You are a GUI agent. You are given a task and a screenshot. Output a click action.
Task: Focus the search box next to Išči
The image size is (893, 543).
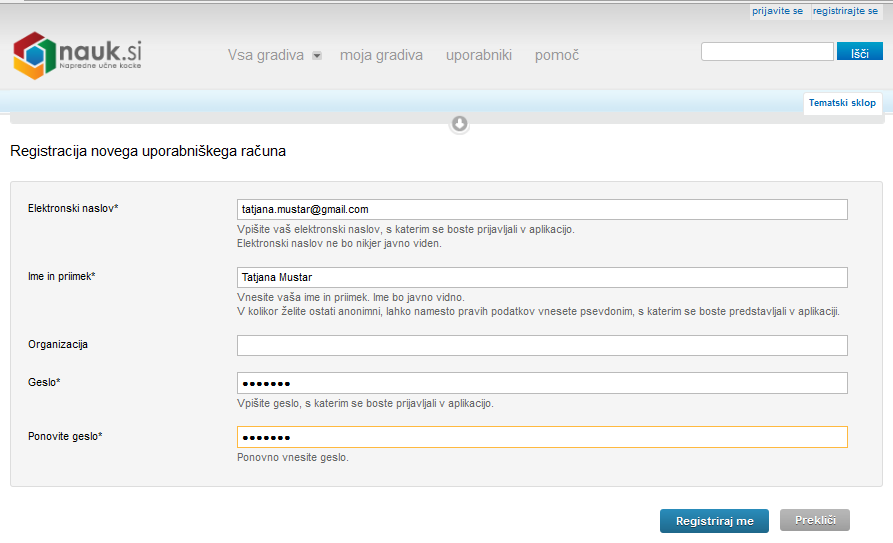point(767,52)
